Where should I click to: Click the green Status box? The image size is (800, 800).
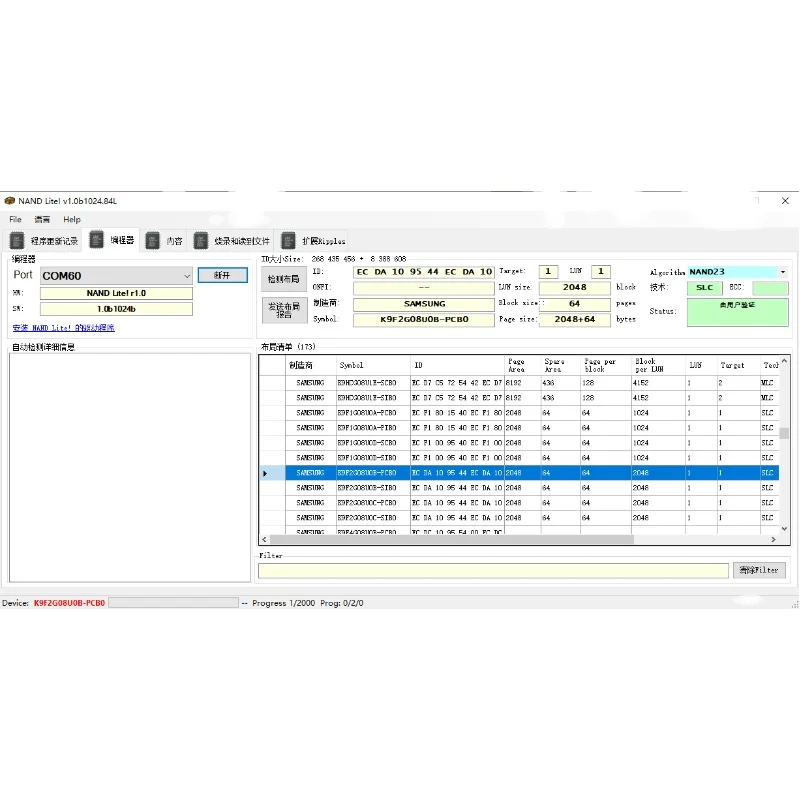tap(737, 312)
